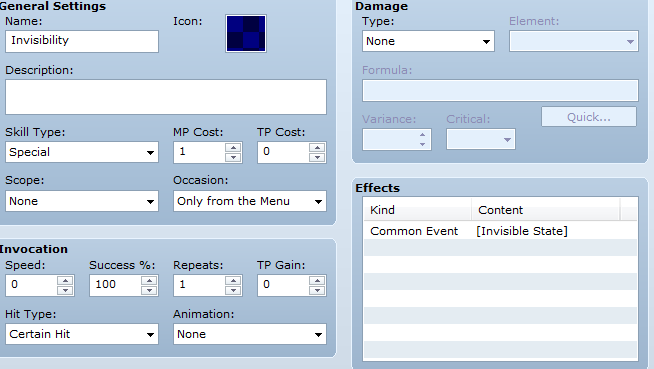
Task: Click the Formula input field
Action: [x=500, y=90]
